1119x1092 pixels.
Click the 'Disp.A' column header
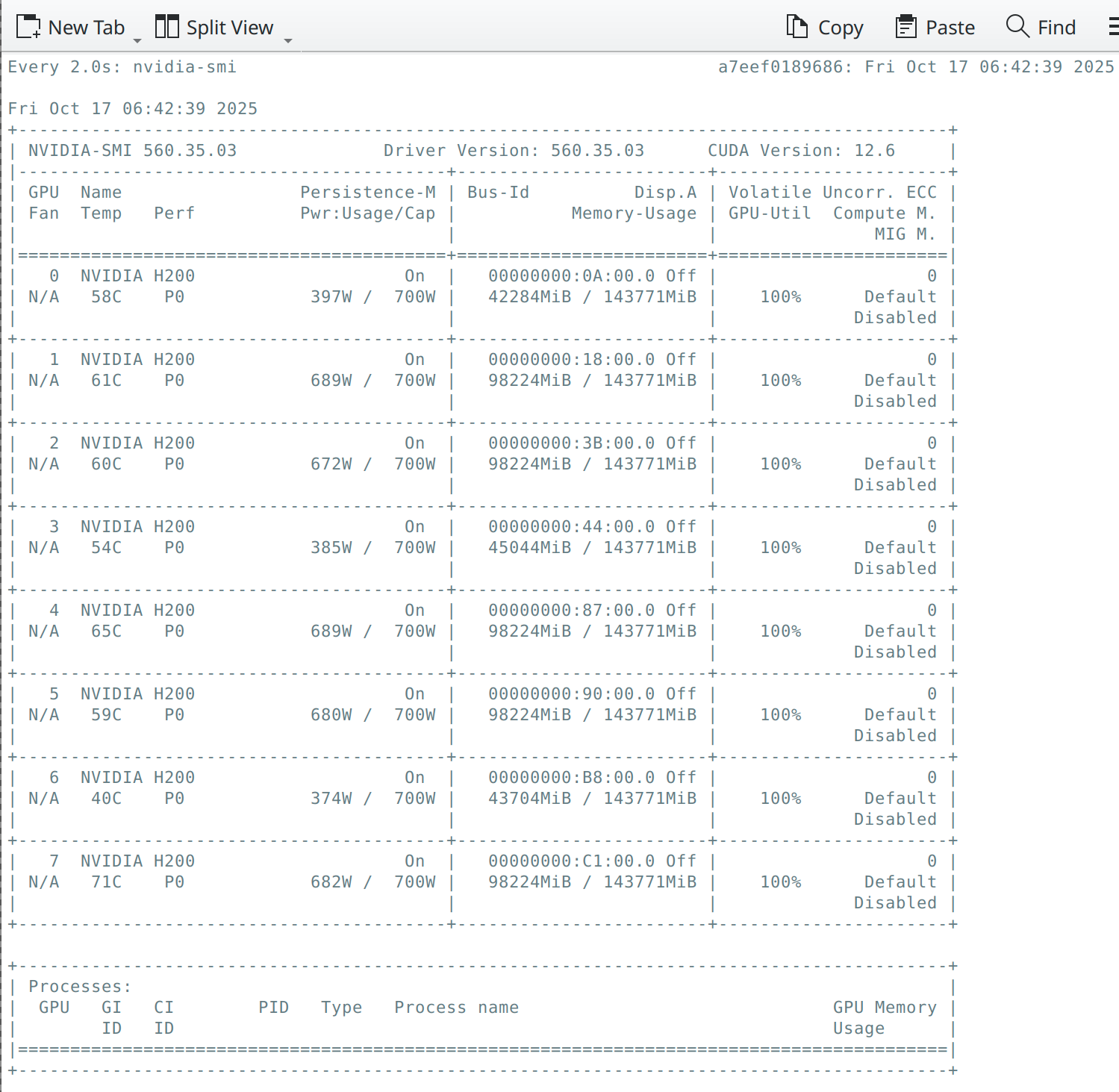(x=666, y=193)
